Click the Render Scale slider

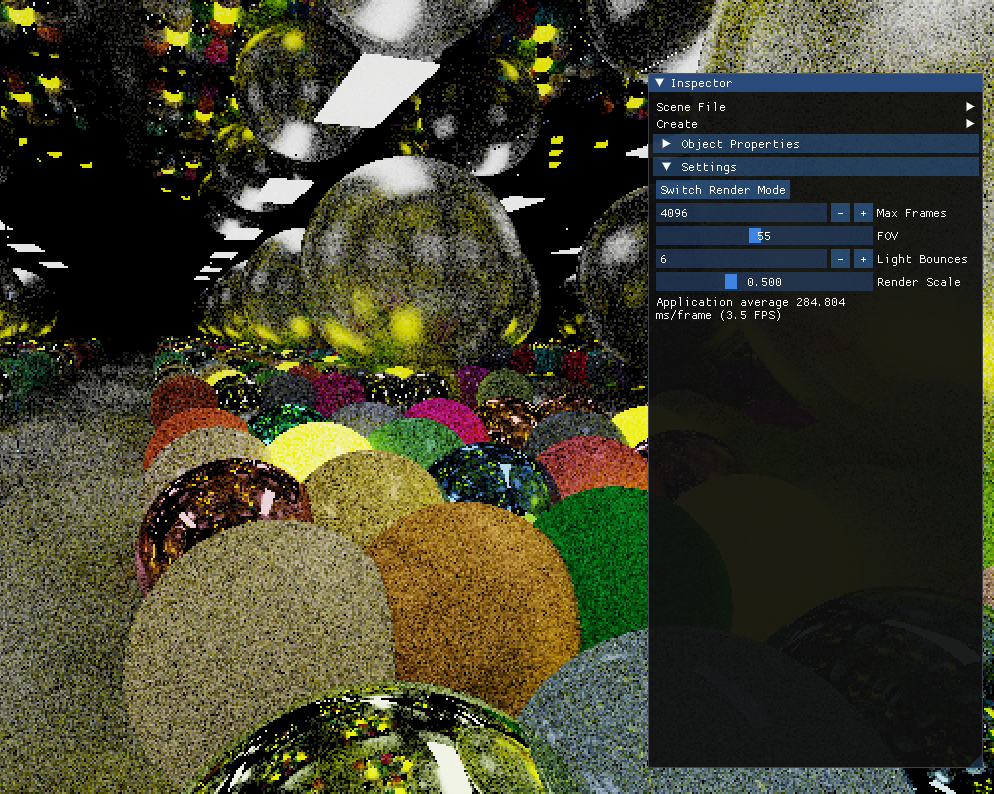click(764, 282)
